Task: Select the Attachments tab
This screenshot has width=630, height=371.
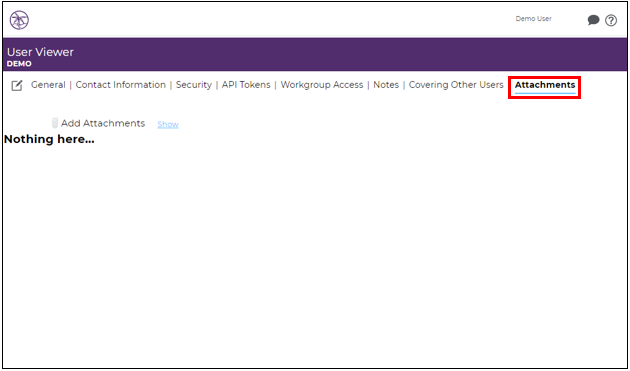Action: [545, 85]
